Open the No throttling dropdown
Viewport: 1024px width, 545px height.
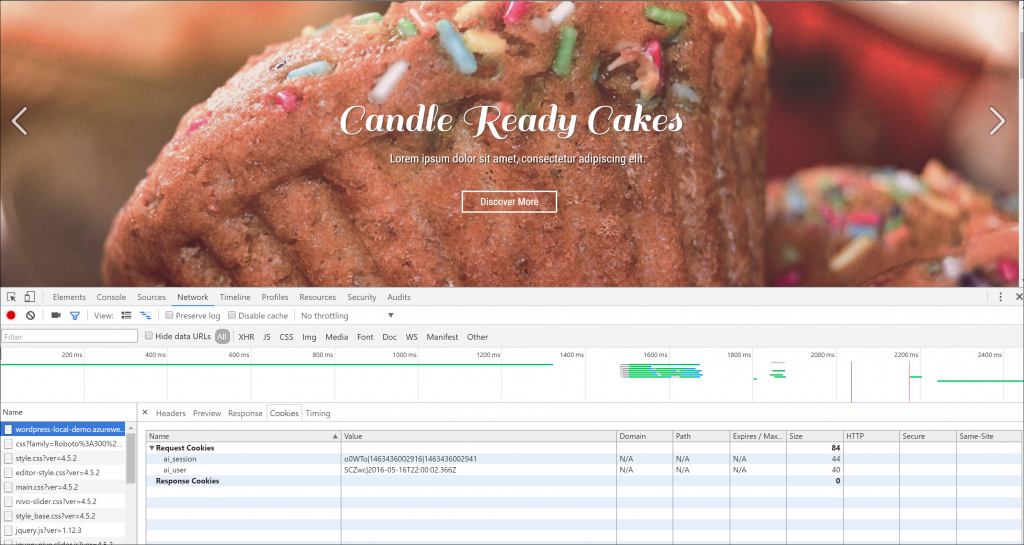coord(347,315)
